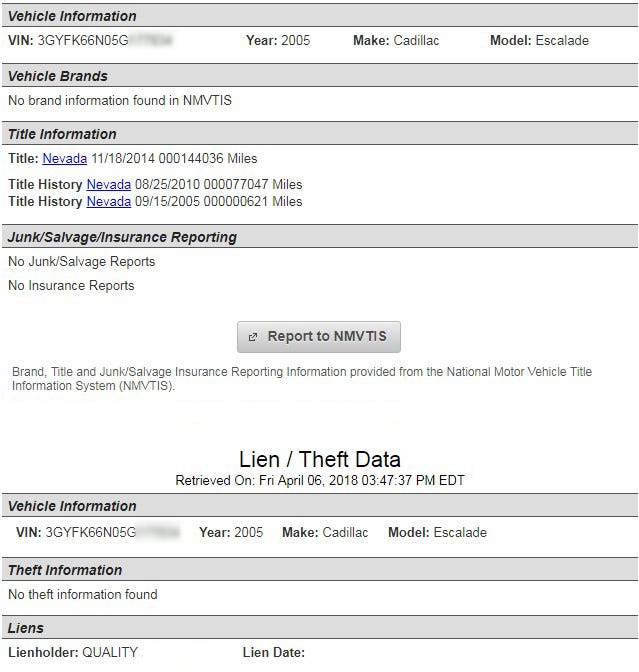Click Make: Cadillac in the Lien section
639x672 pixels.
[x=325, y=532]
